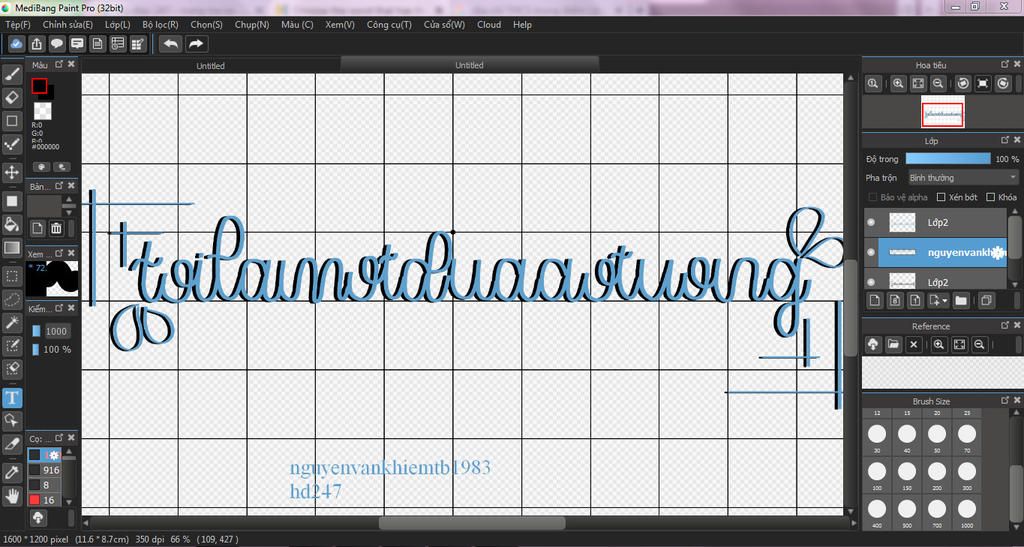Zoom out on the Hoa tiêu navigator

pyautogui.click(x=938, y=84)
